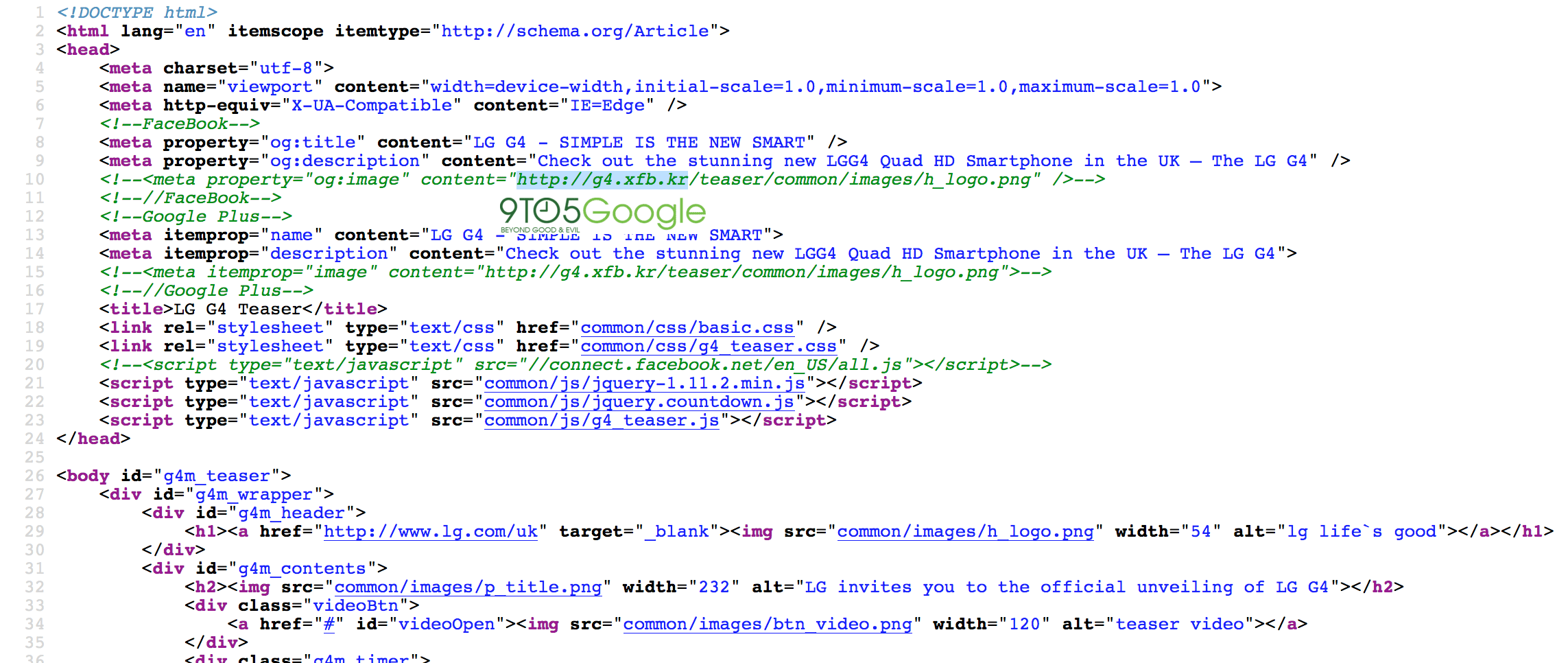The height and width of the screenshot is (663, 1568).
Task: Click the "g4m_header" div id value
Action: point(292,513)
